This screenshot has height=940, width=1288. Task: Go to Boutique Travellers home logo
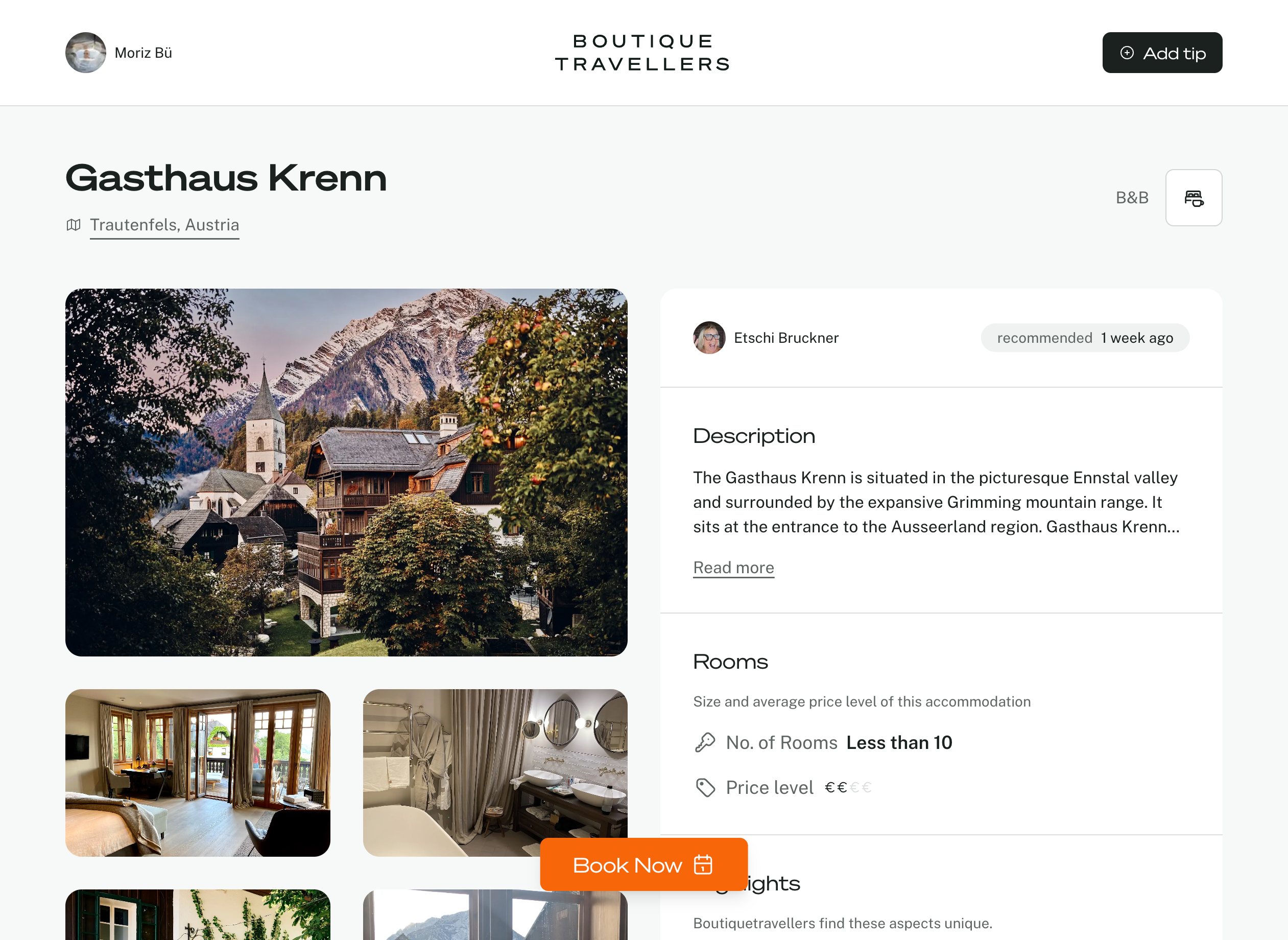[x=643, y=52]
